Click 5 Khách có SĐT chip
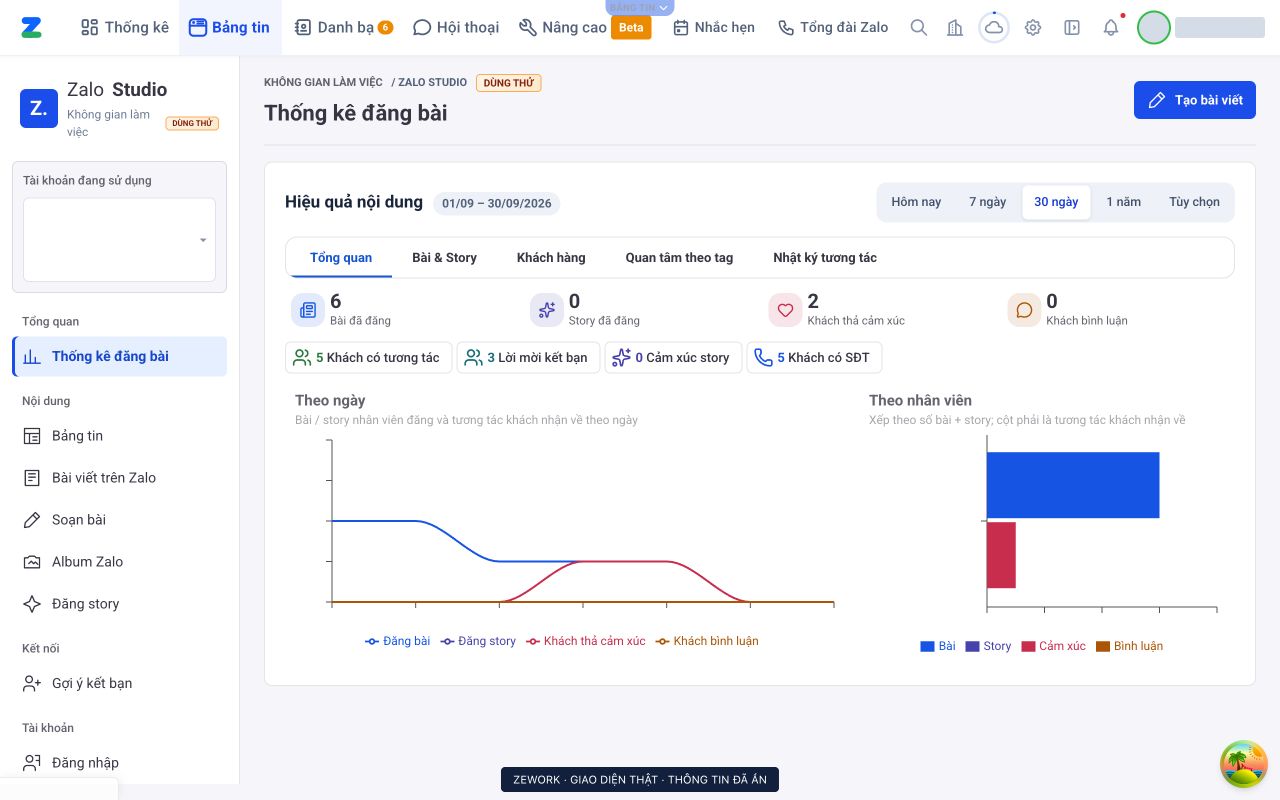The width and height of the screenshot is (1280, 800). [x=814, y=358]
